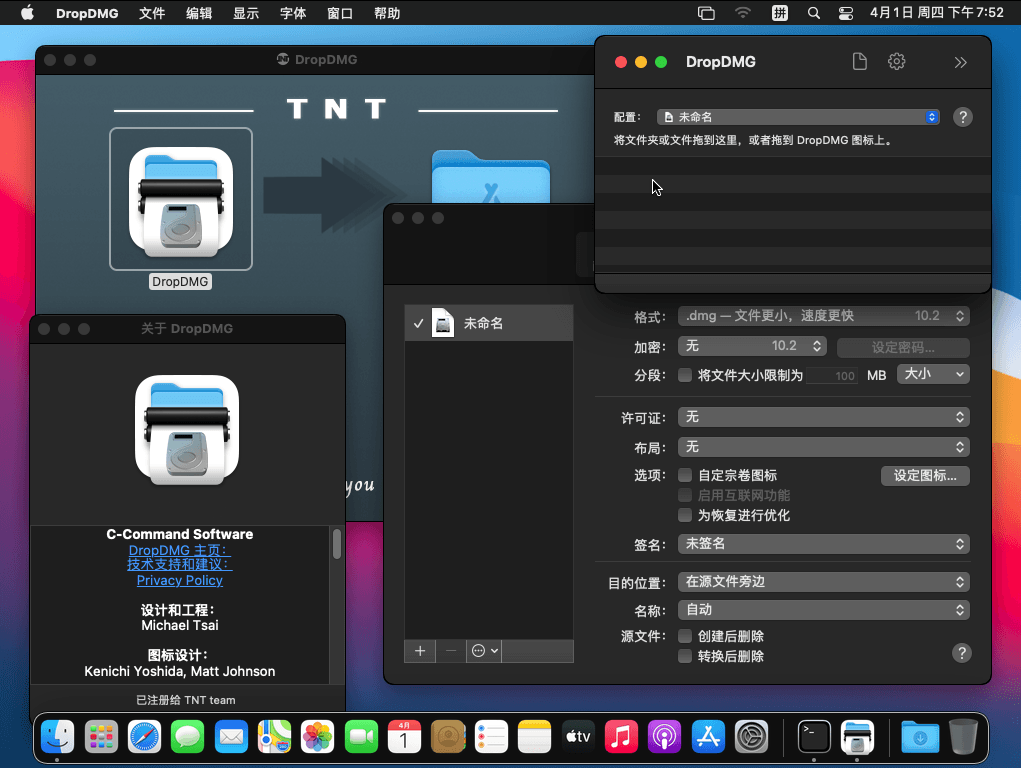Click DropDMG logo in the About window
The width and height of the screenshot is (1021, 768).
[x=187, y=429]
